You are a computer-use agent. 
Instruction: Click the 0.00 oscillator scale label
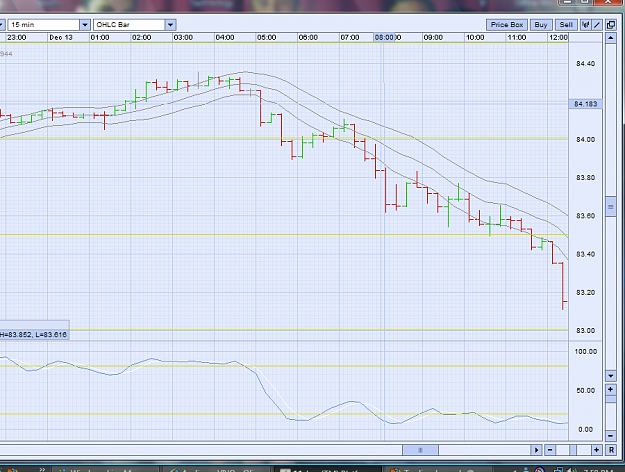tap(586, 429)
